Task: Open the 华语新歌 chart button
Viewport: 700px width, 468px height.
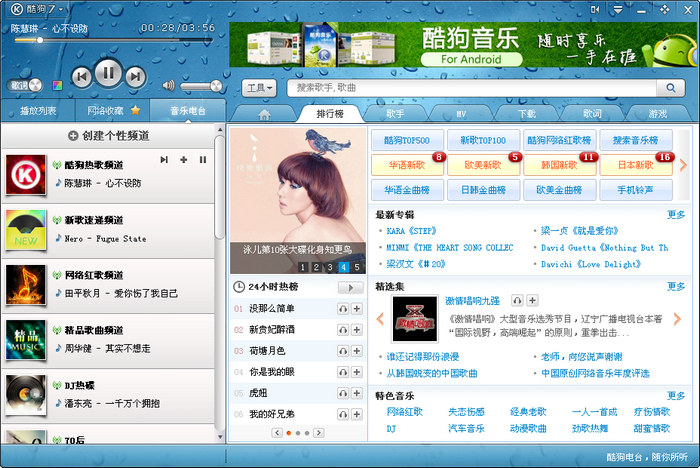Action: 407,165
